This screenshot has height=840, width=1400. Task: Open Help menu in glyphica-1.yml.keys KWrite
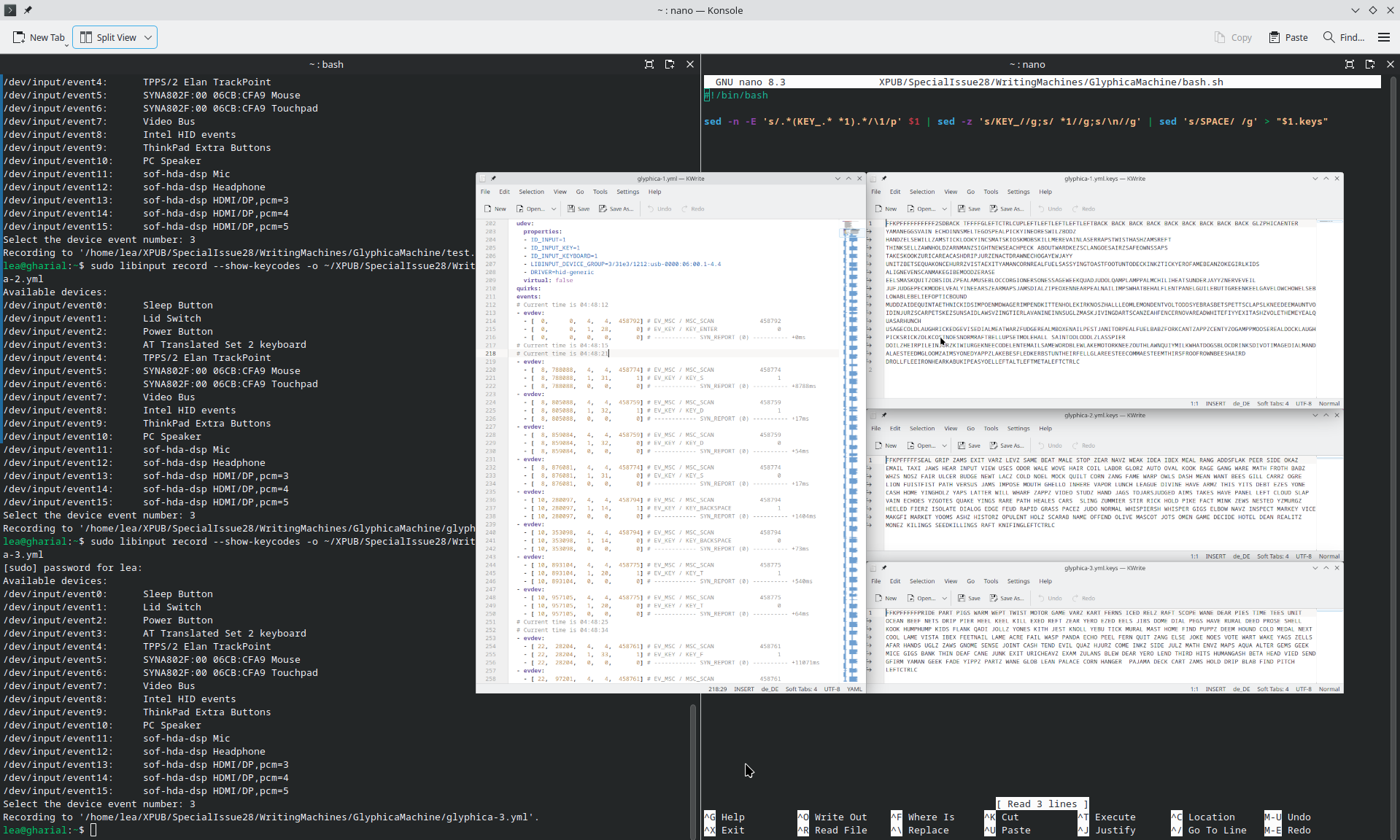point(1045,192)
